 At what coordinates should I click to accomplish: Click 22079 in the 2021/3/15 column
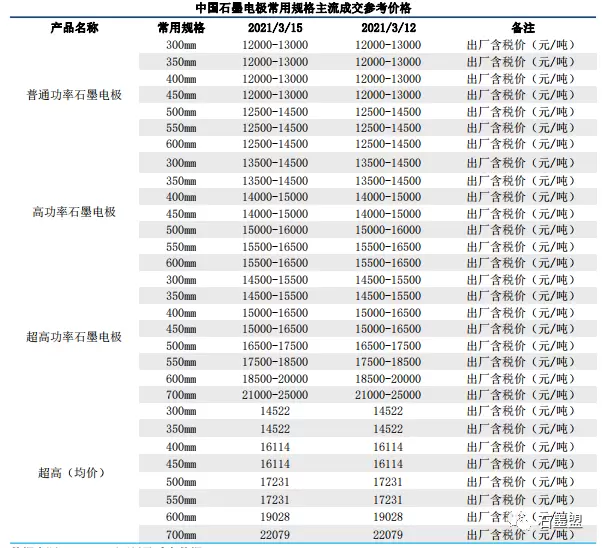click(275, 534)
